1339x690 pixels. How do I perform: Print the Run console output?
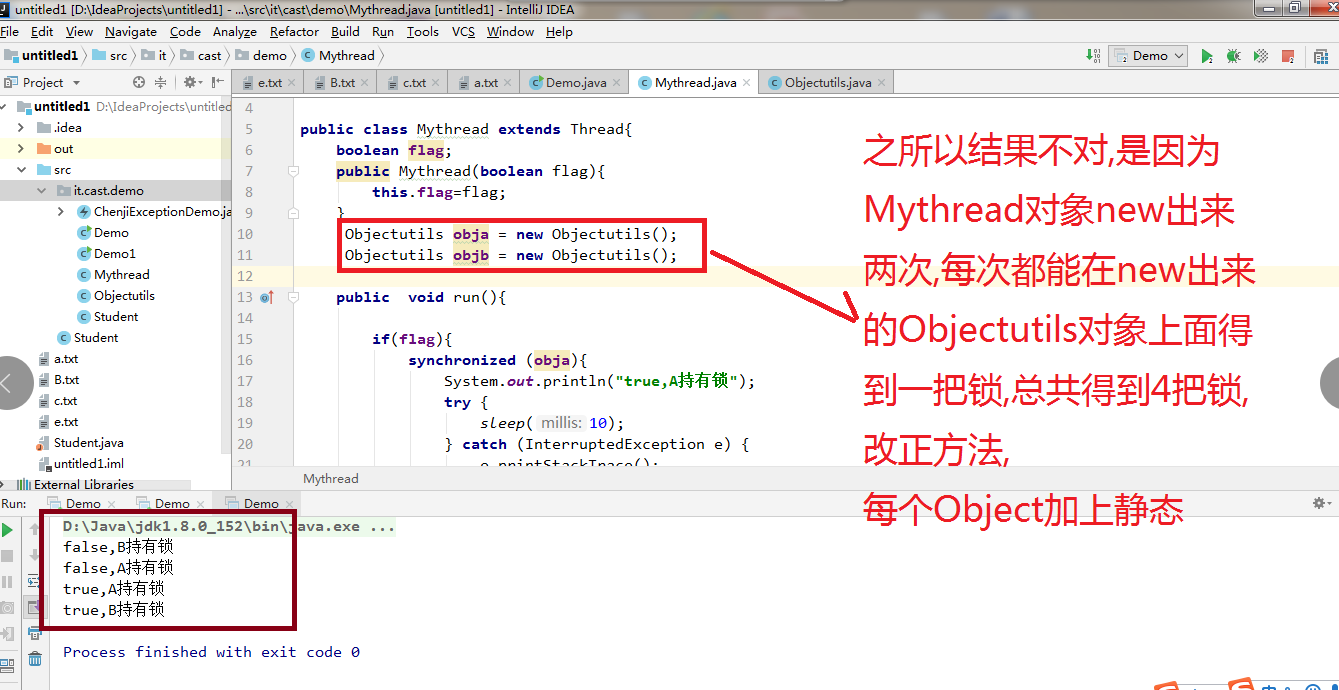35,633
